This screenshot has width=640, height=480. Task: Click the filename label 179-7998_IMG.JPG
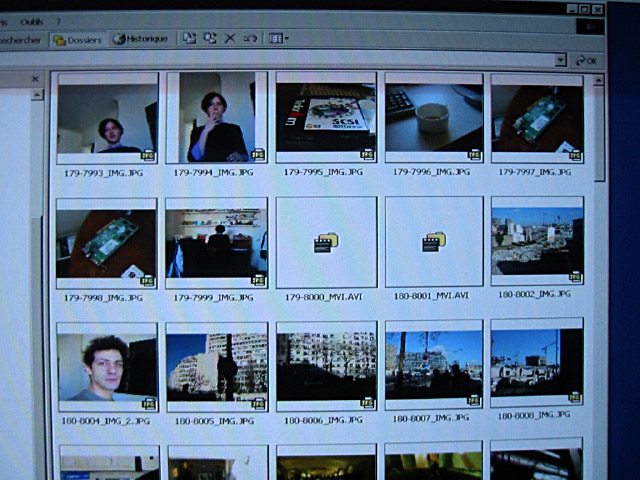pos(103,298)
